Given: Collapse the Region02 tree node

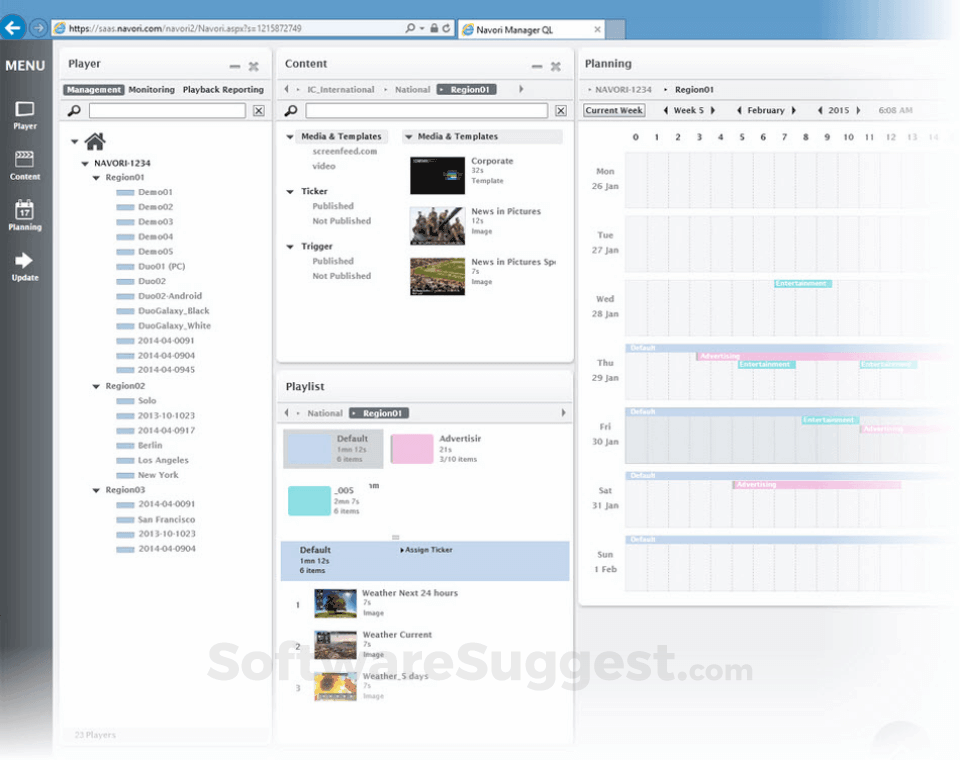Looking at the screenshot, I should pyautogui.click(x=94, y=385).
